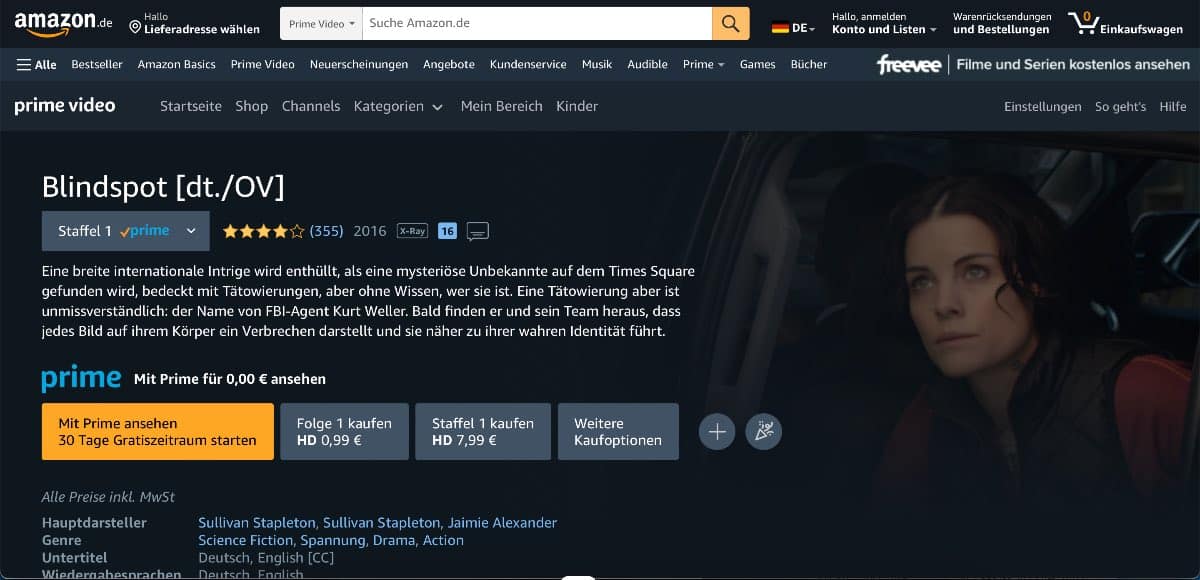
Task: Open Kundenservice in navigation bar
Action: pyautogui.click(x=528, y=64)
